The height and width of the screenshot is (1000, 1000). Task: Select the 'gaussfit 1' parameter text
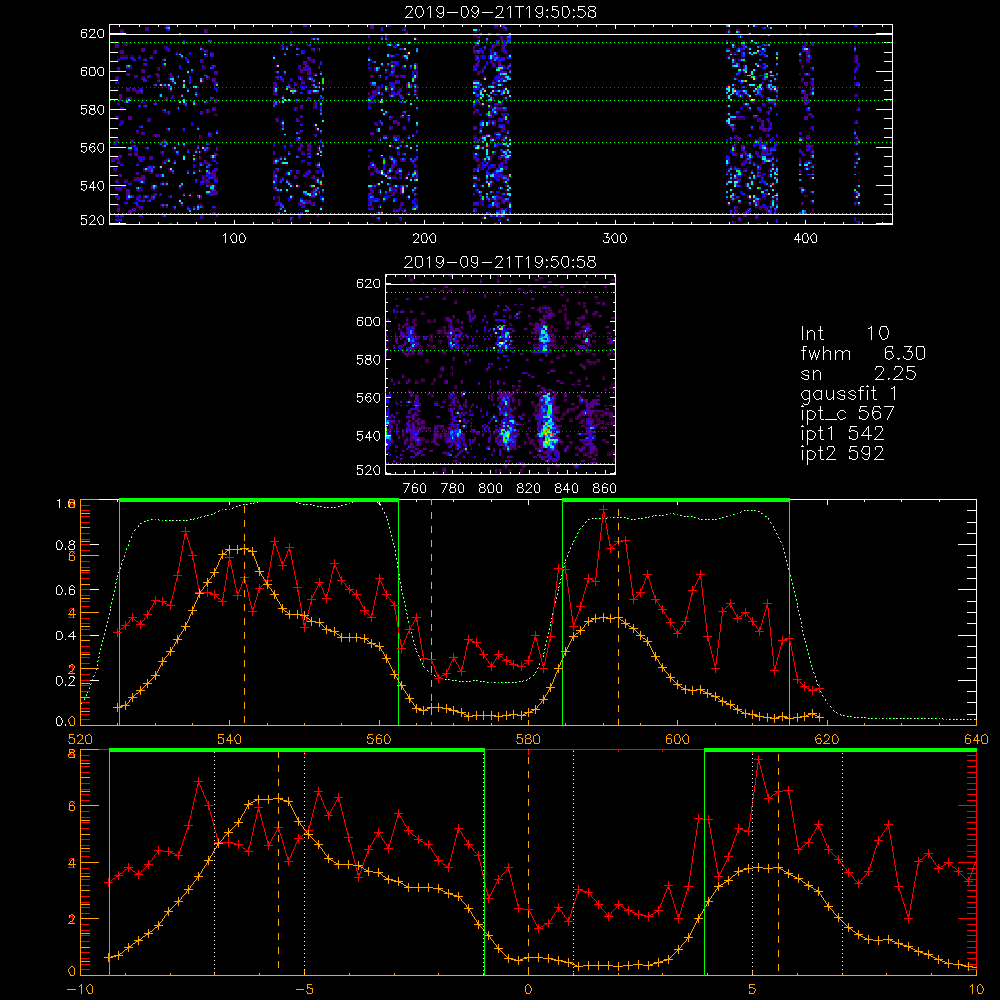tap(849, 393)
